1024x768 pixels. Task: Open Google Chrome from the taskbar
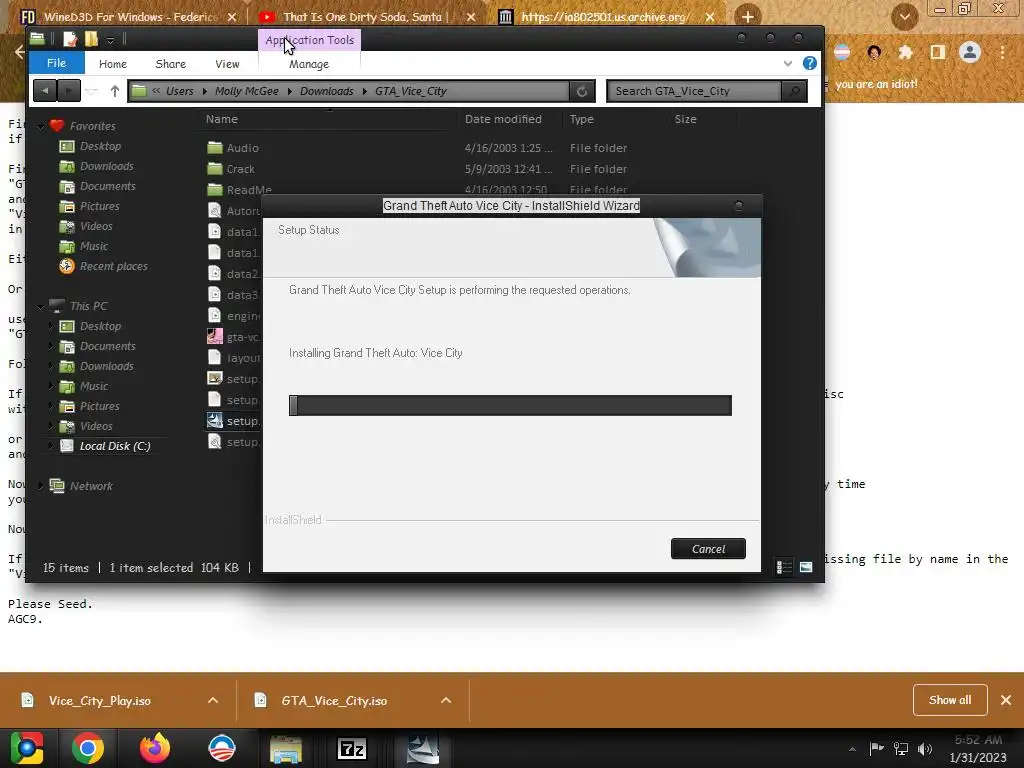pos(88,748)
